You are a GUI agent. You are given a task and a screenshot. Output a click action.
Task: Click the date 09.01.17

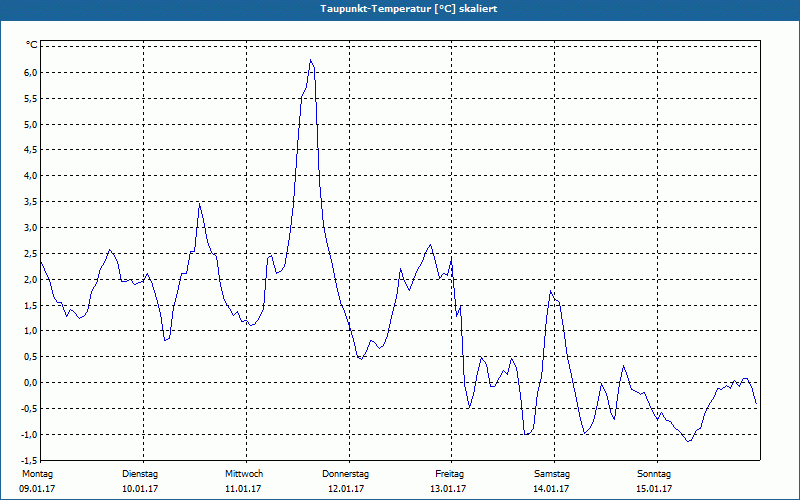pyautogui.click(x=37, y=489)
